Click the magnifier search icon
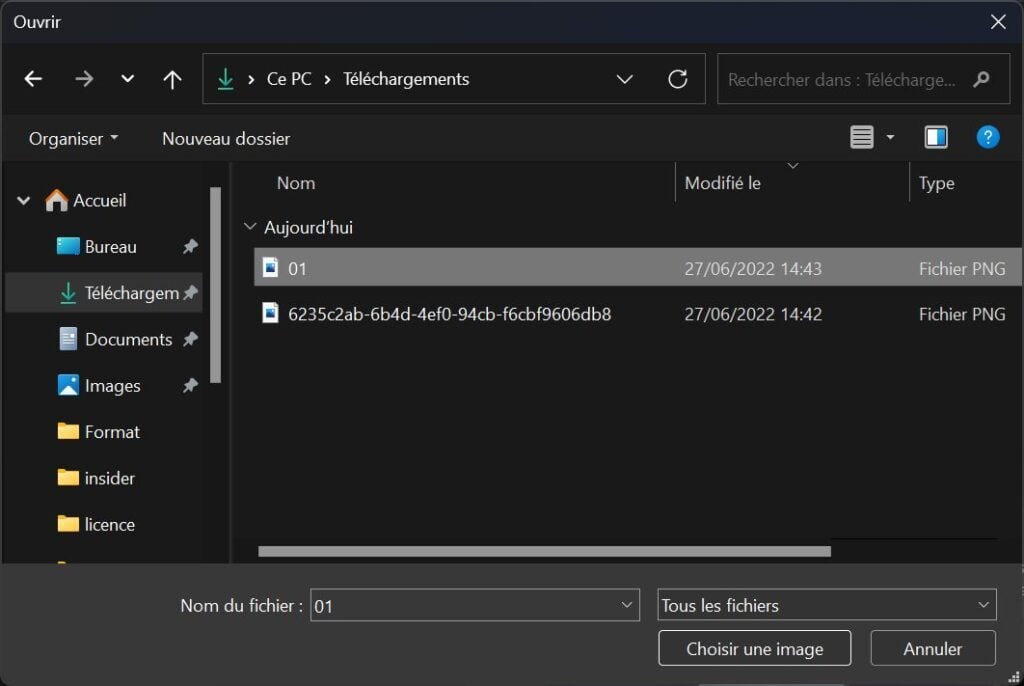The height and width of the screenshot is (686, 1024). pyautogui.click(x=981, y=79)
